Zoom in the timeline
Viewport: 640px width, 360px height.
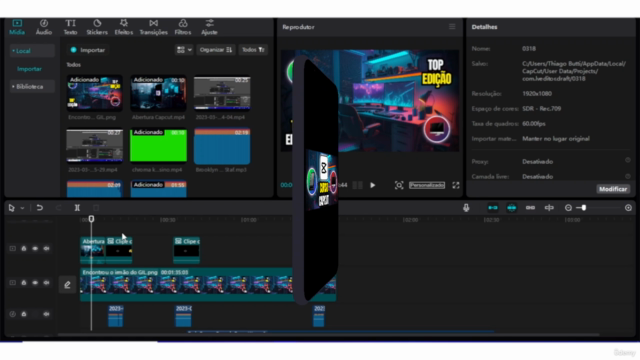pos(628,208)
